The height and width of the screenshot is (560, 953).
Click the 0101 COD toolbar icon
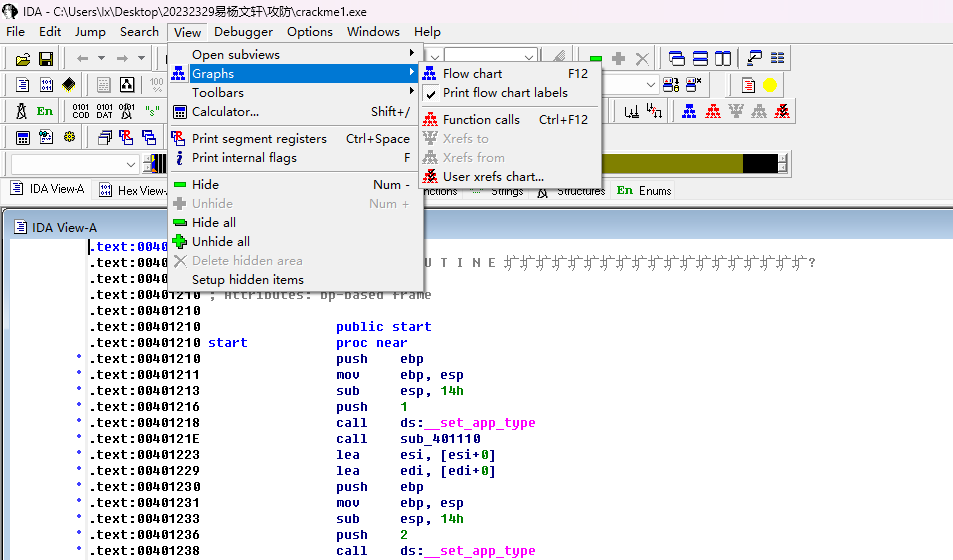[x=80, y=111]
